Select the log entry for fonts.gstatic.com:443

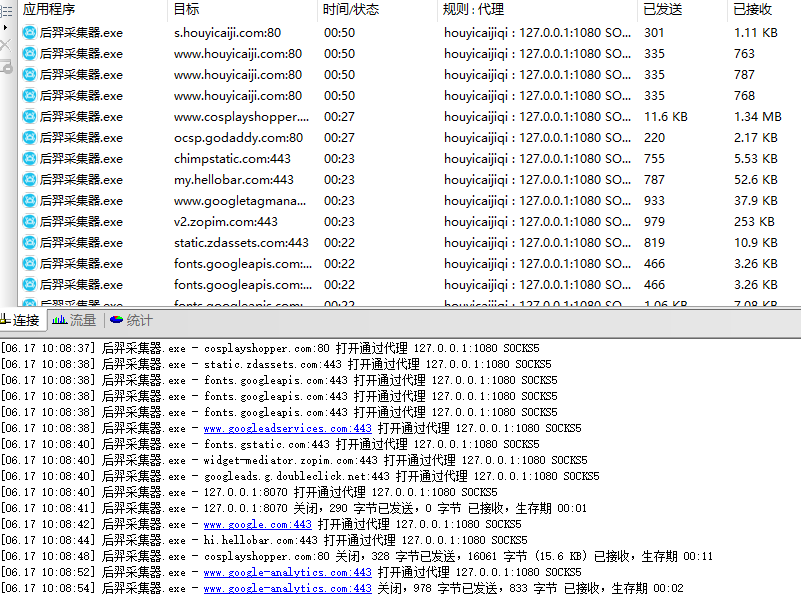point(270,444)
